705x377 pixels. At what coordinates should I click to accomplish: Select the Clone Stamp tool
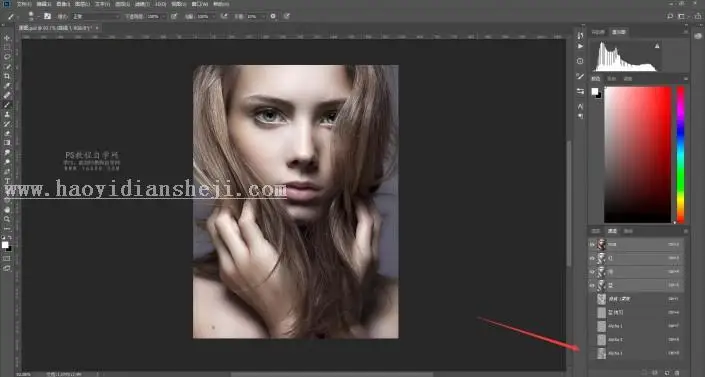pyautogui.click(x=7, y=114)
